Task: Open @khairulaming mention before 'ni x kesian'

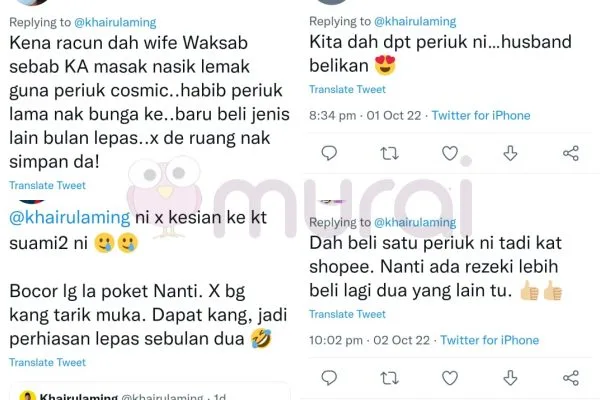Action: point(70,217)
